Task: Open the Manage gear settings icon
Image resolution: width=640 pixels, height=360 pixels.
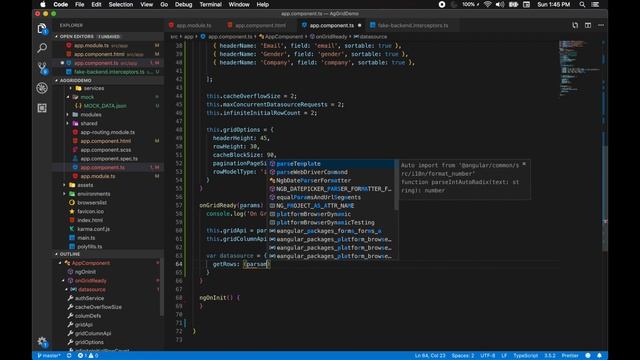Action: pos(42,342)
